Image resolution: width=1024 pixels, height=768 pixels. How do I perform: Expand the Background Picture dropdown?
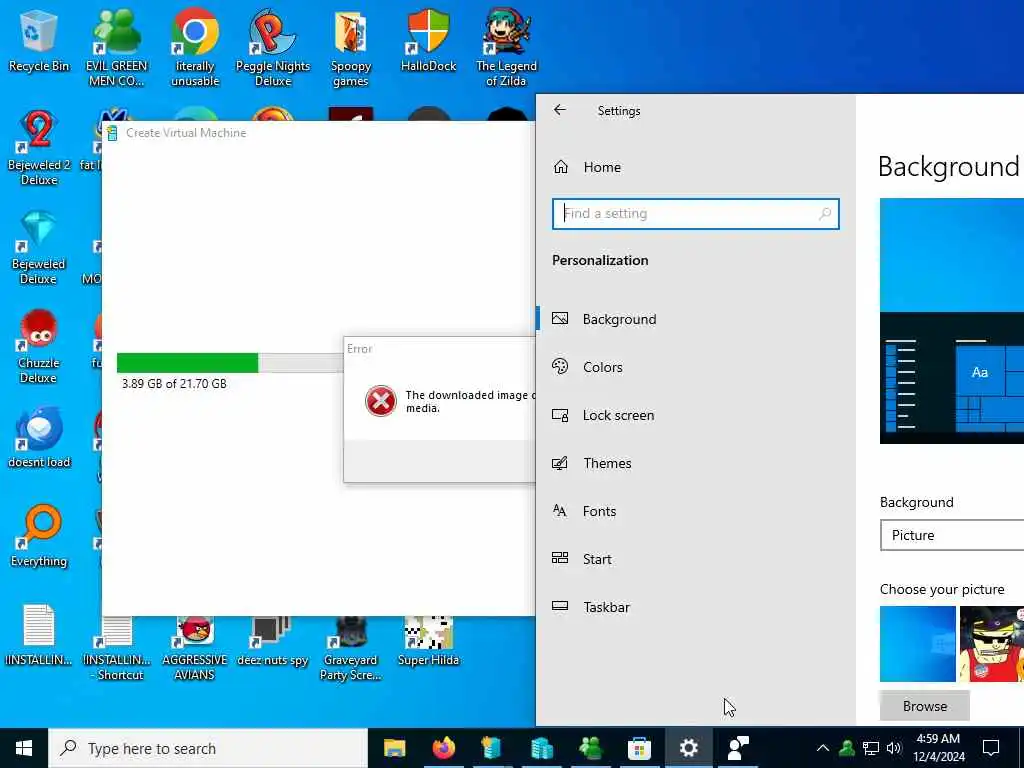[952, 535]
